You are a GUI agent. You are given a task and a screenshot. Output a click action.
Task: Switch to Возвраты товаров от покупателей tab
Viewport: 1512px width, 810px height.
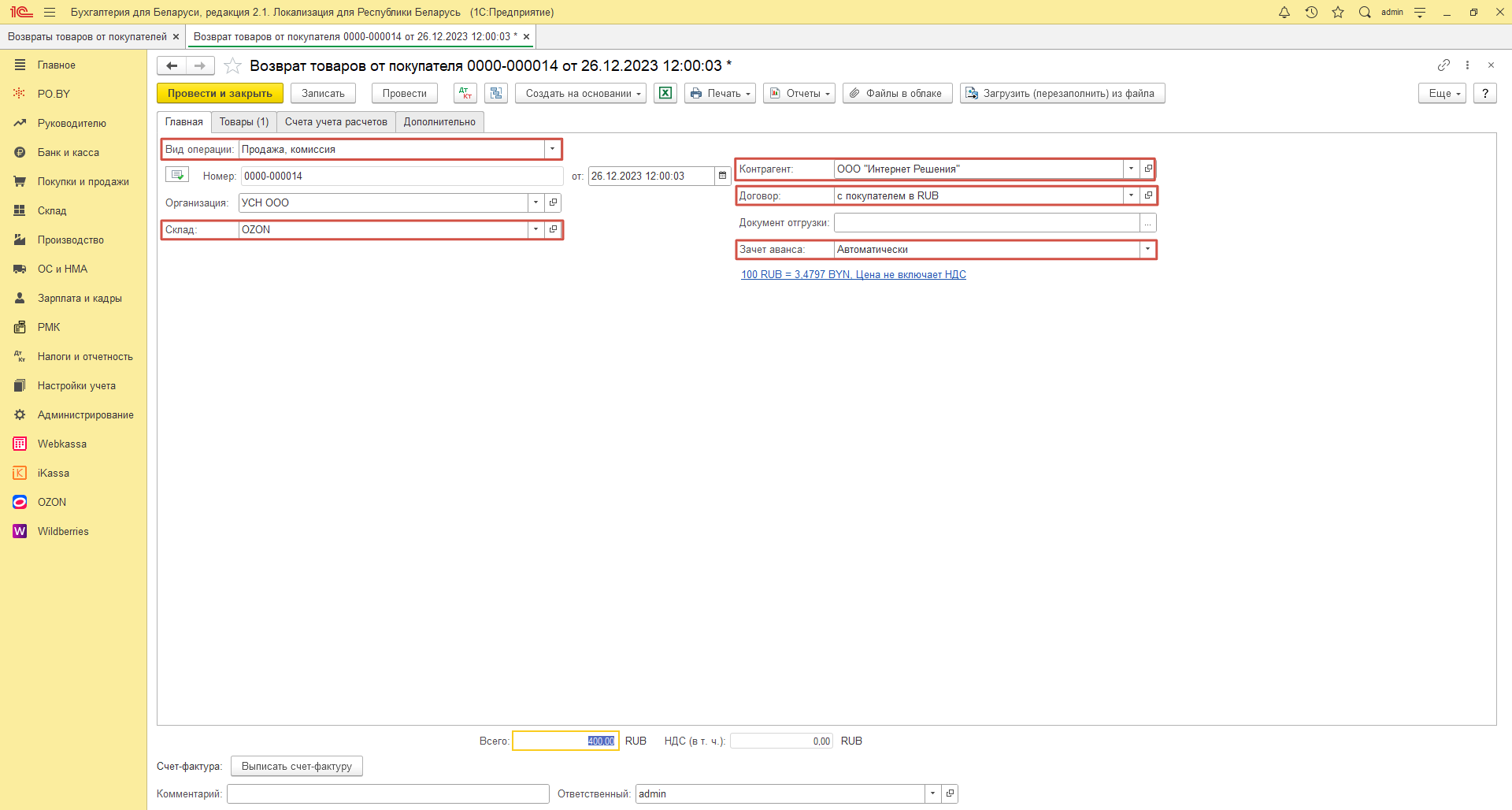[x=87, y=37]
